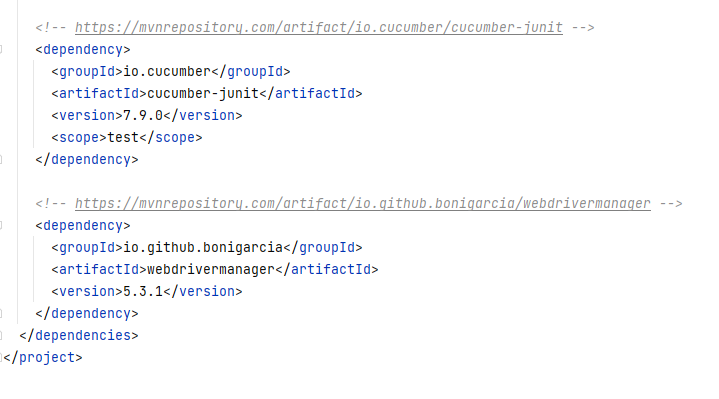Click the test scope value

point(123,138)
